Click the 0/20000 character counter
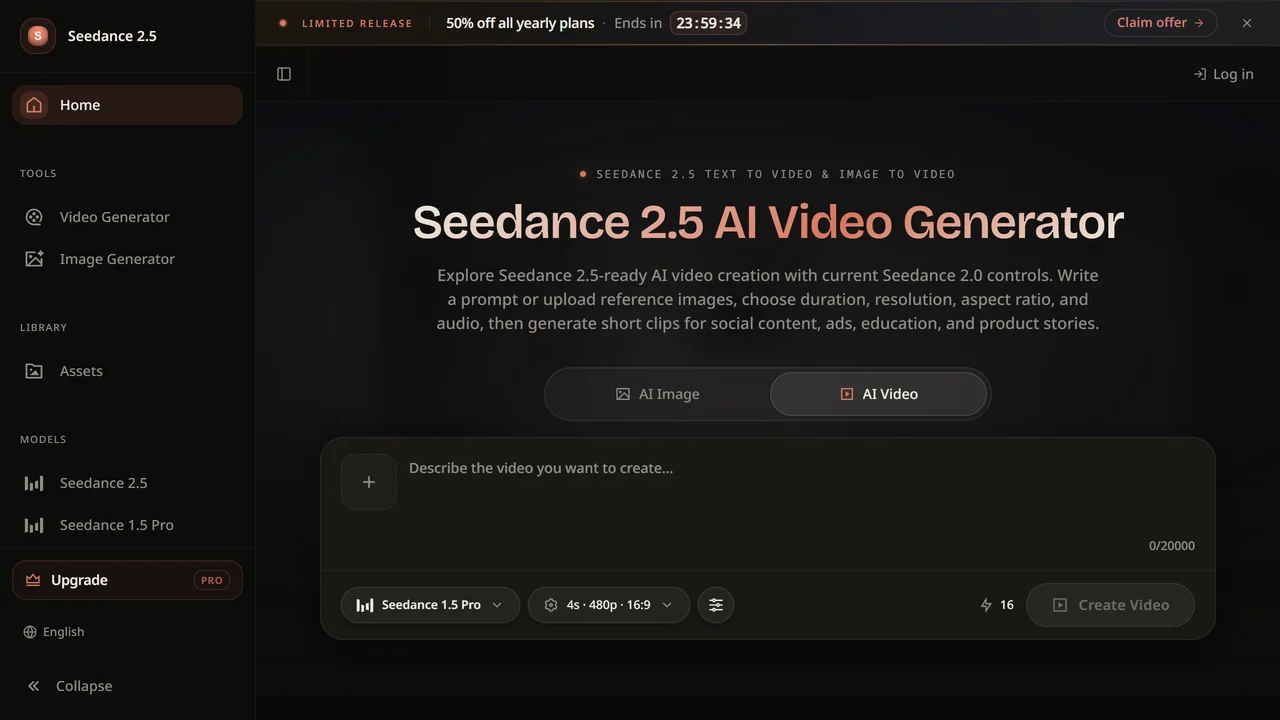Screen dimensions: 1280x720 [x=1171, y=546]
